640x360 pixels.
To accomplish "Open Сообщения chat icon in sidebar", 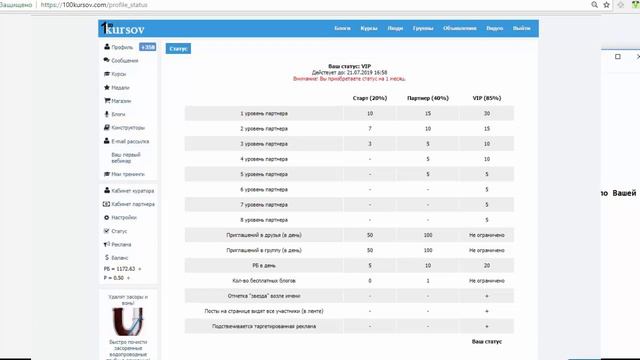I will [107, 60].
